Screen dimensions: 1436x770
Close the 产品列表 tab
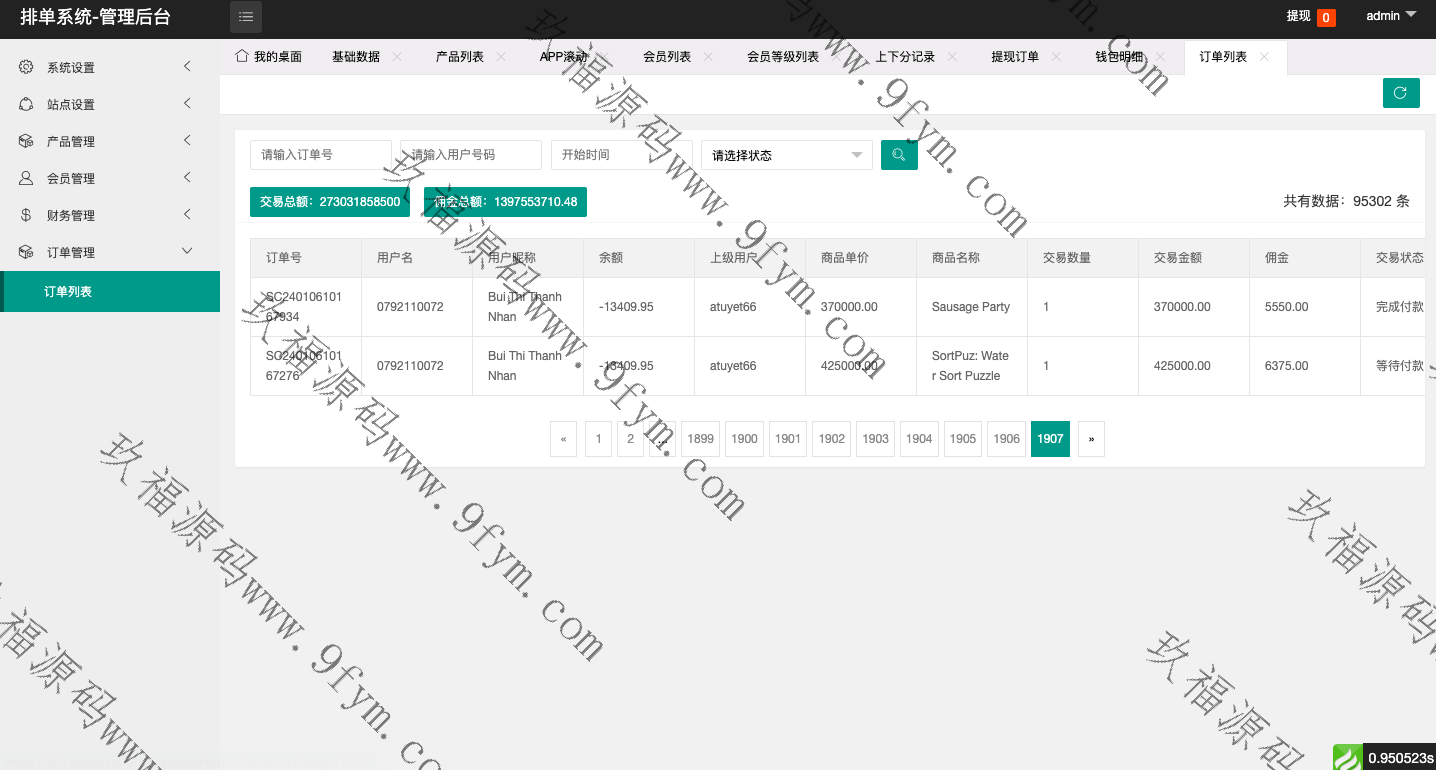pos(501,57)
